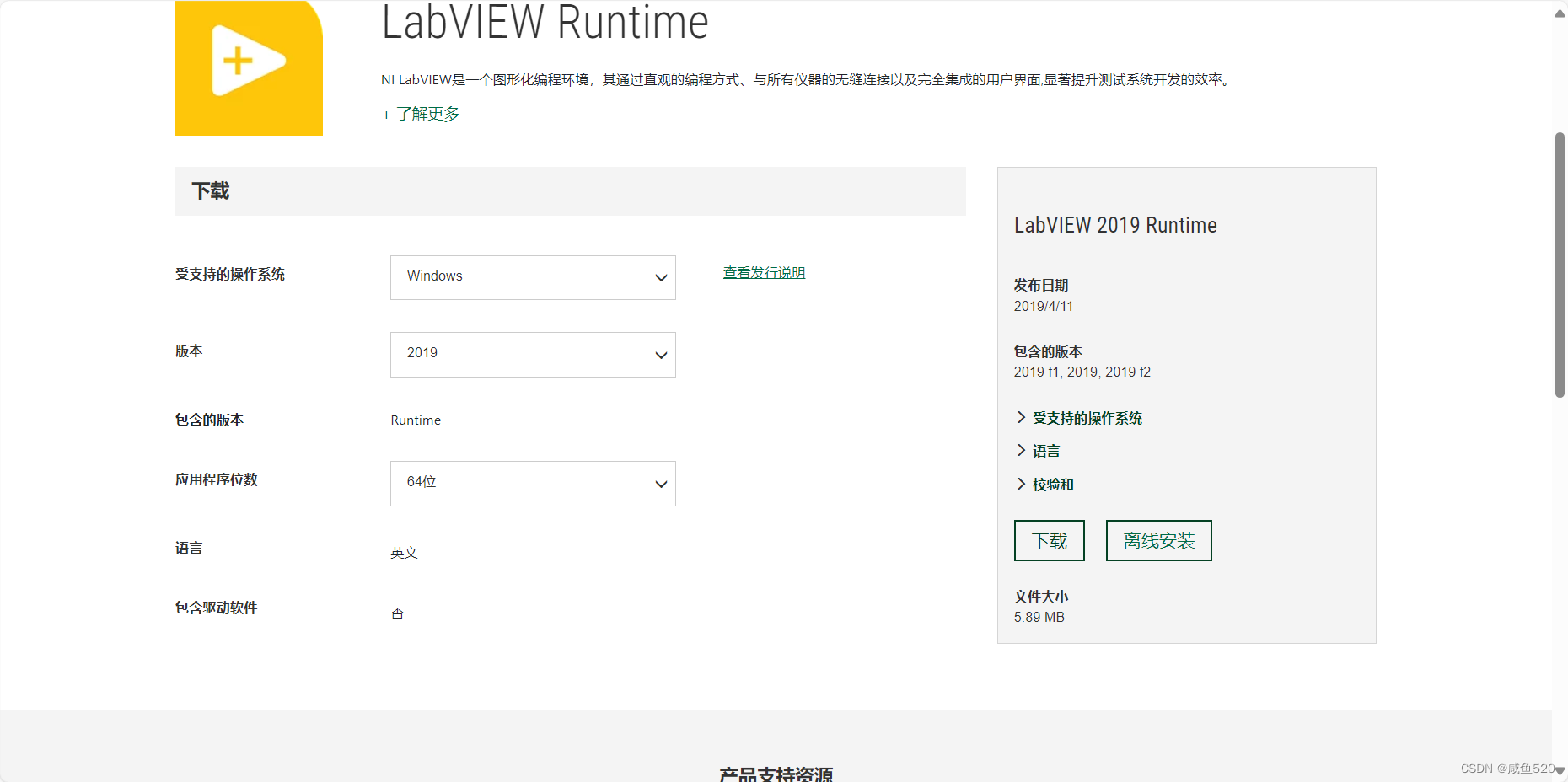Select the versions text 2019 f1, 2019, 2019 f2

pyautogui.click(x=1082, y=372)
